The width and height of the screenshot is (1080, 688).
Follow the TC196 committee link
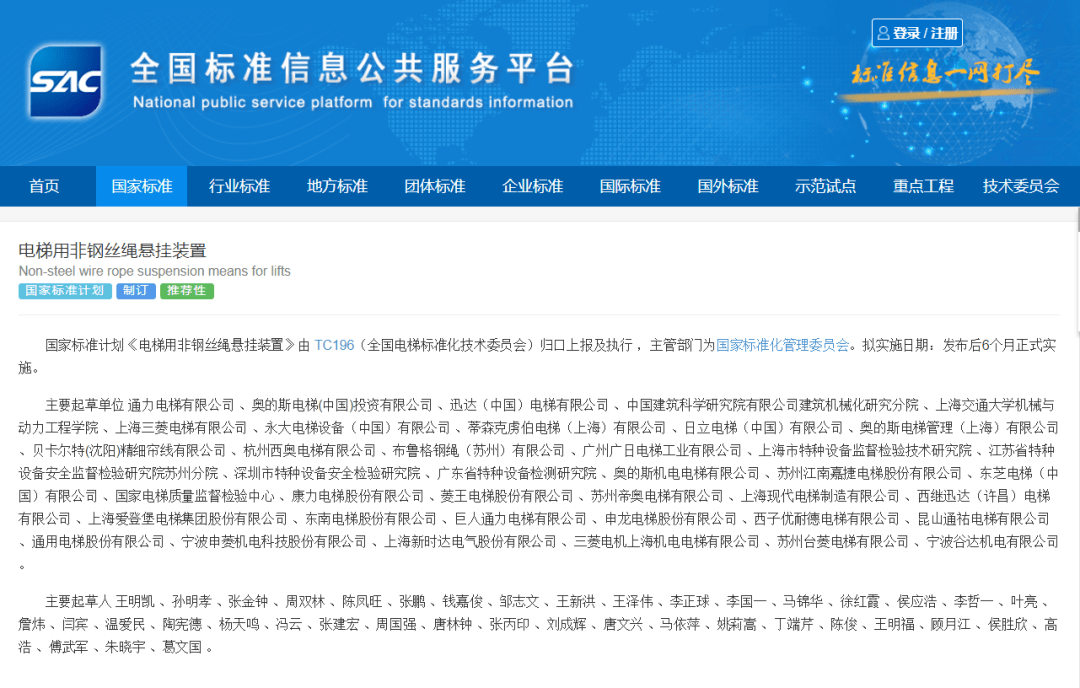point(334,345)
